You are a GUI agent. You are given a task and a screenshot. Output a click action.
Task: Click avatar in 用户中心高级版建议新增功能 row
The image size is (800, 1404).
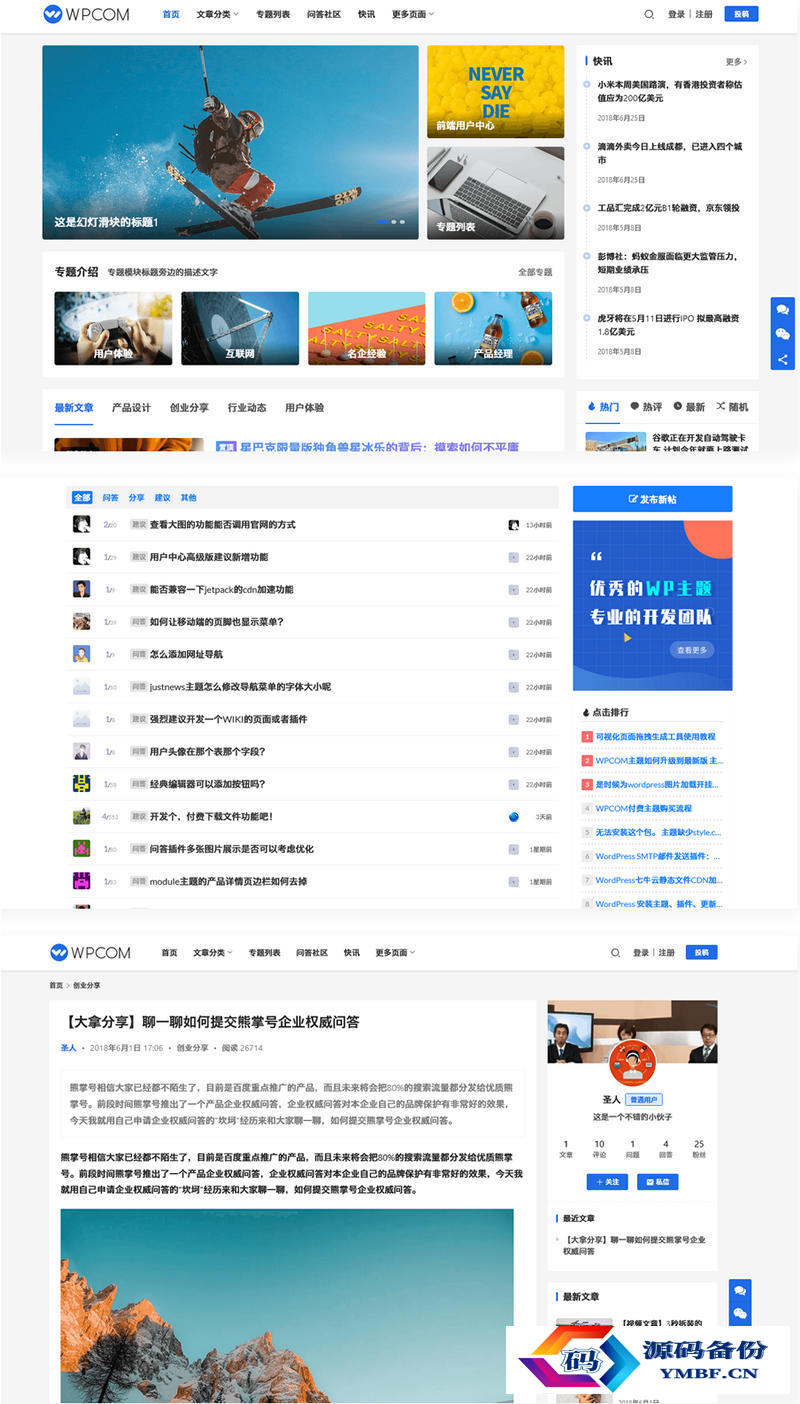[x=82, y=556]
